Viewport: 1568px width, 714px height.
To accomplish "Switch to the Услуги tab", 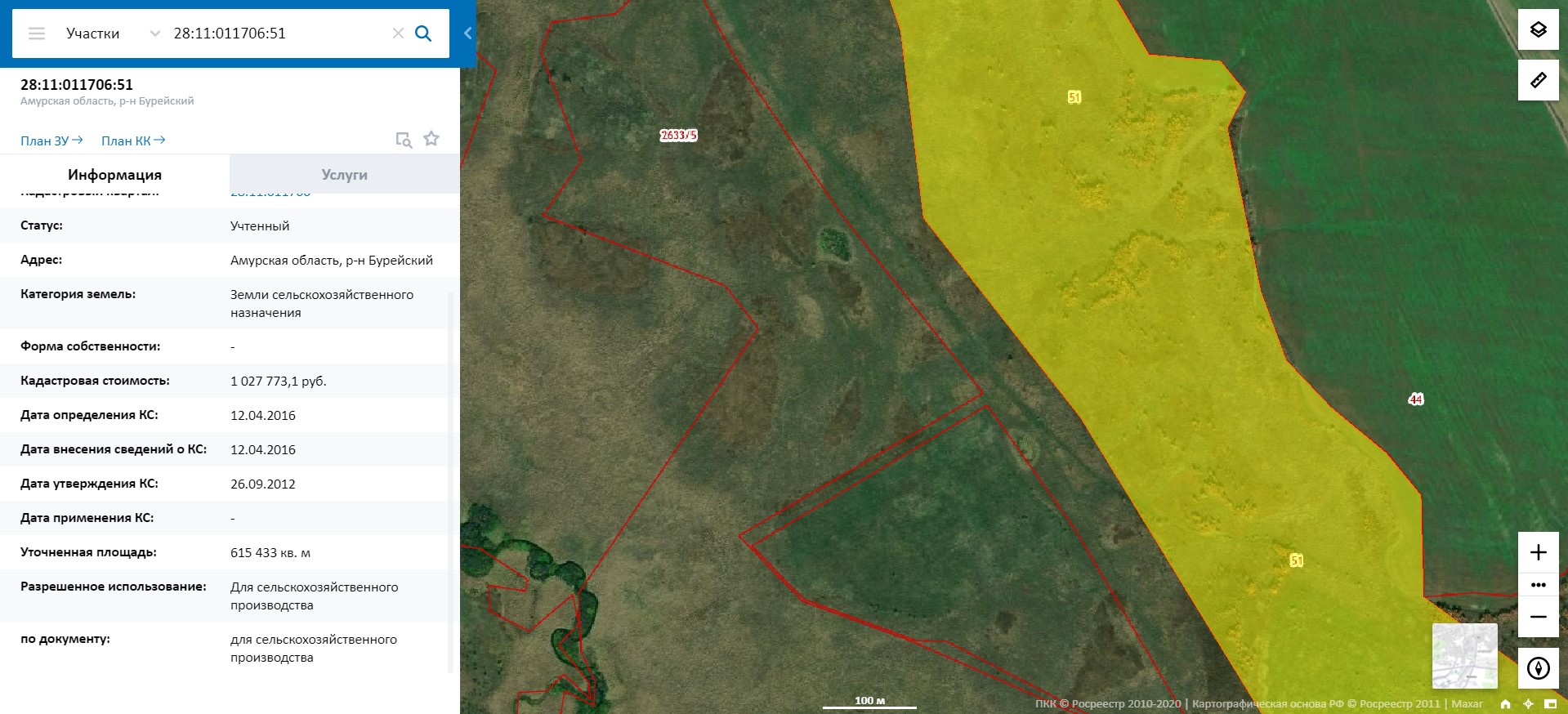I will point(344,174).
